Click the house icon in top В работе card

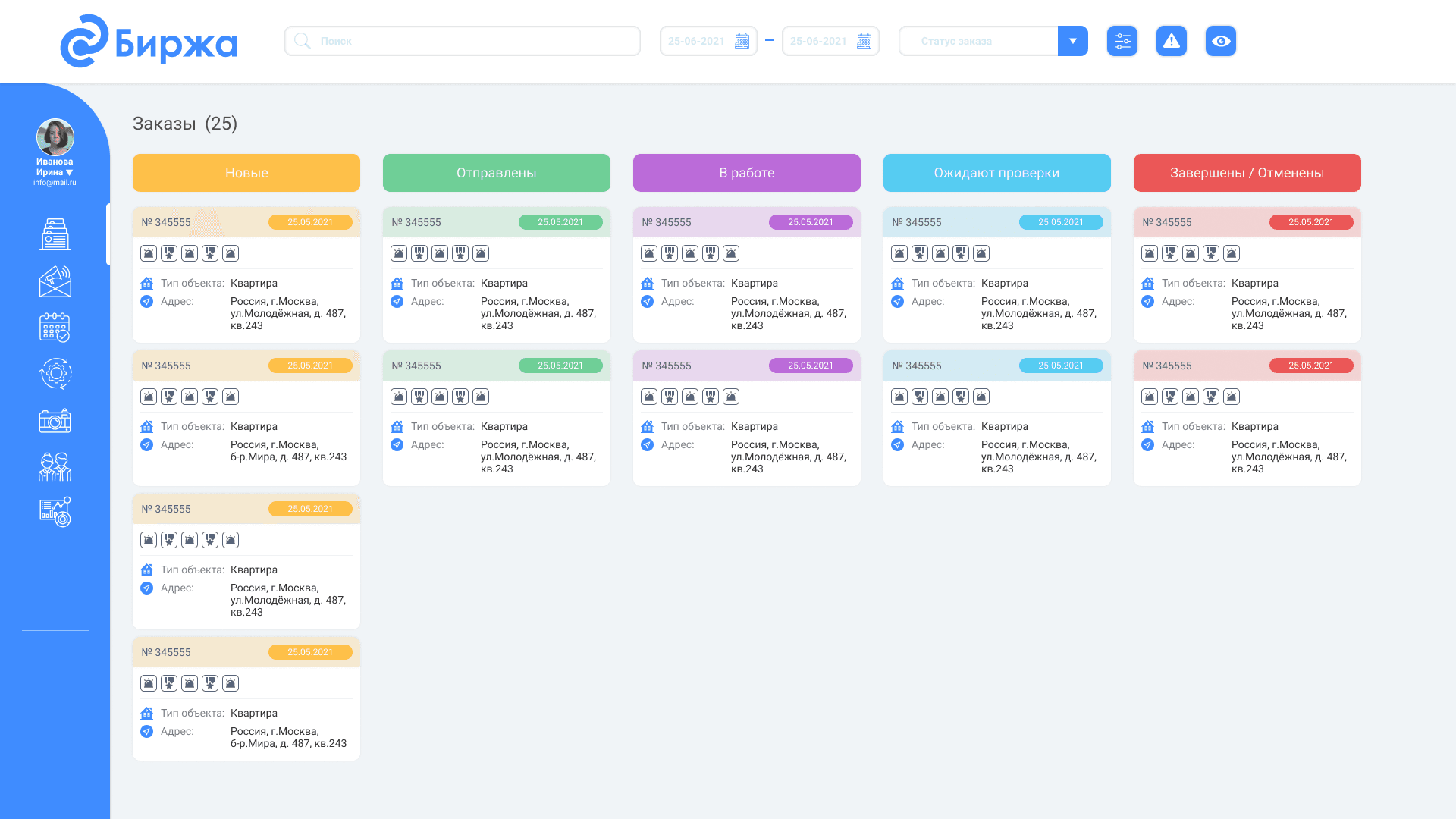[648, 283]
